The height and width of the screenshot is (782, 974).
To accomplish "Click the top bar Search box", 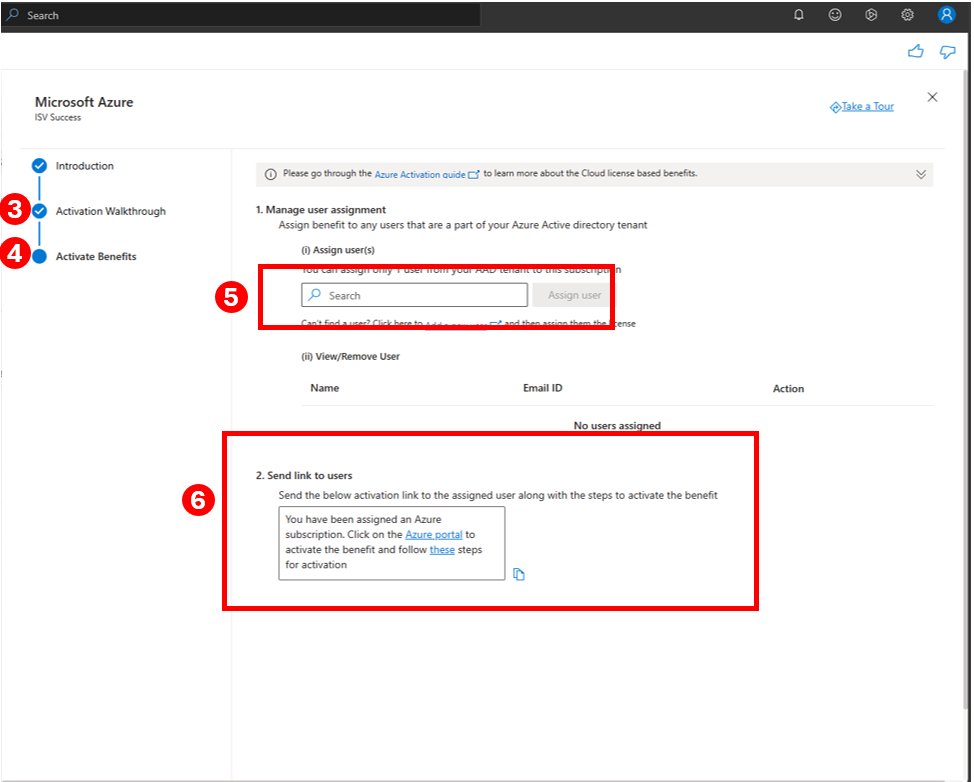I will pos(241,15).
